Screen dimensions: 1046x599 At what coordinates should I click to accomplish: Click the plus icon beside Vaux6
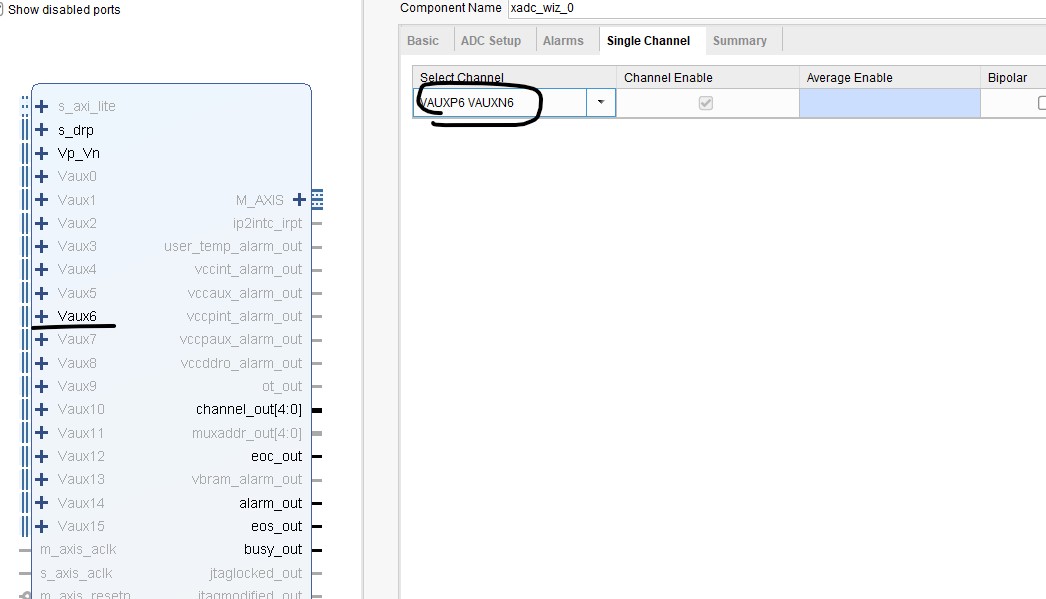pos(41,316)
